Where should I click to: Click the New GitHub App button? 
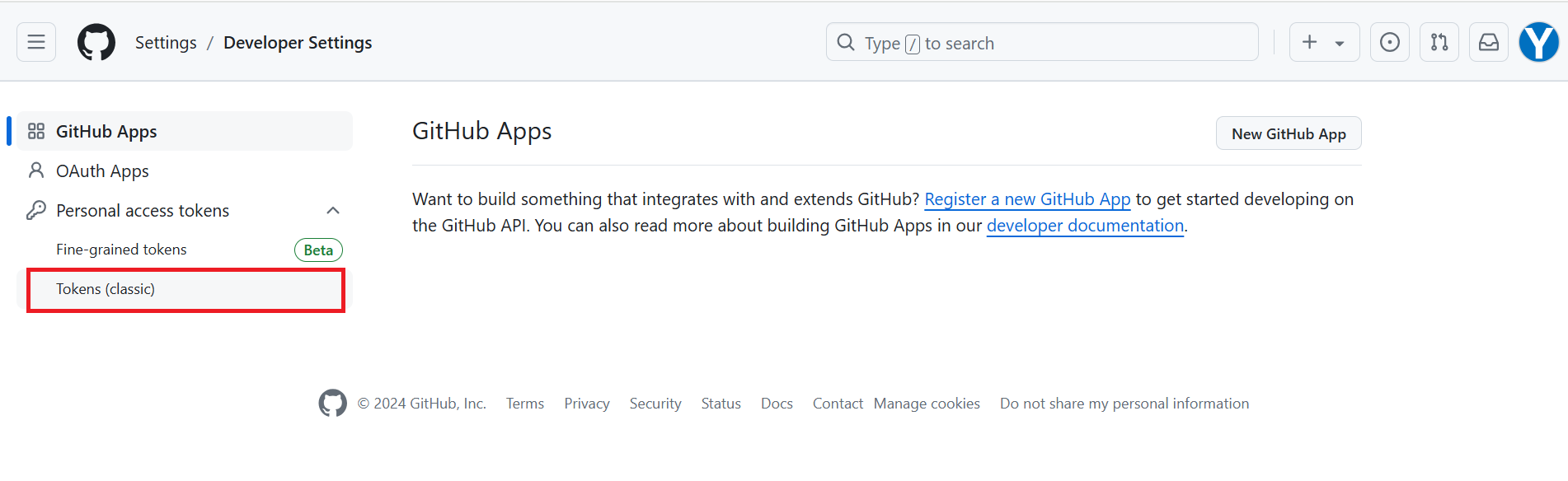coord(1288,133)
